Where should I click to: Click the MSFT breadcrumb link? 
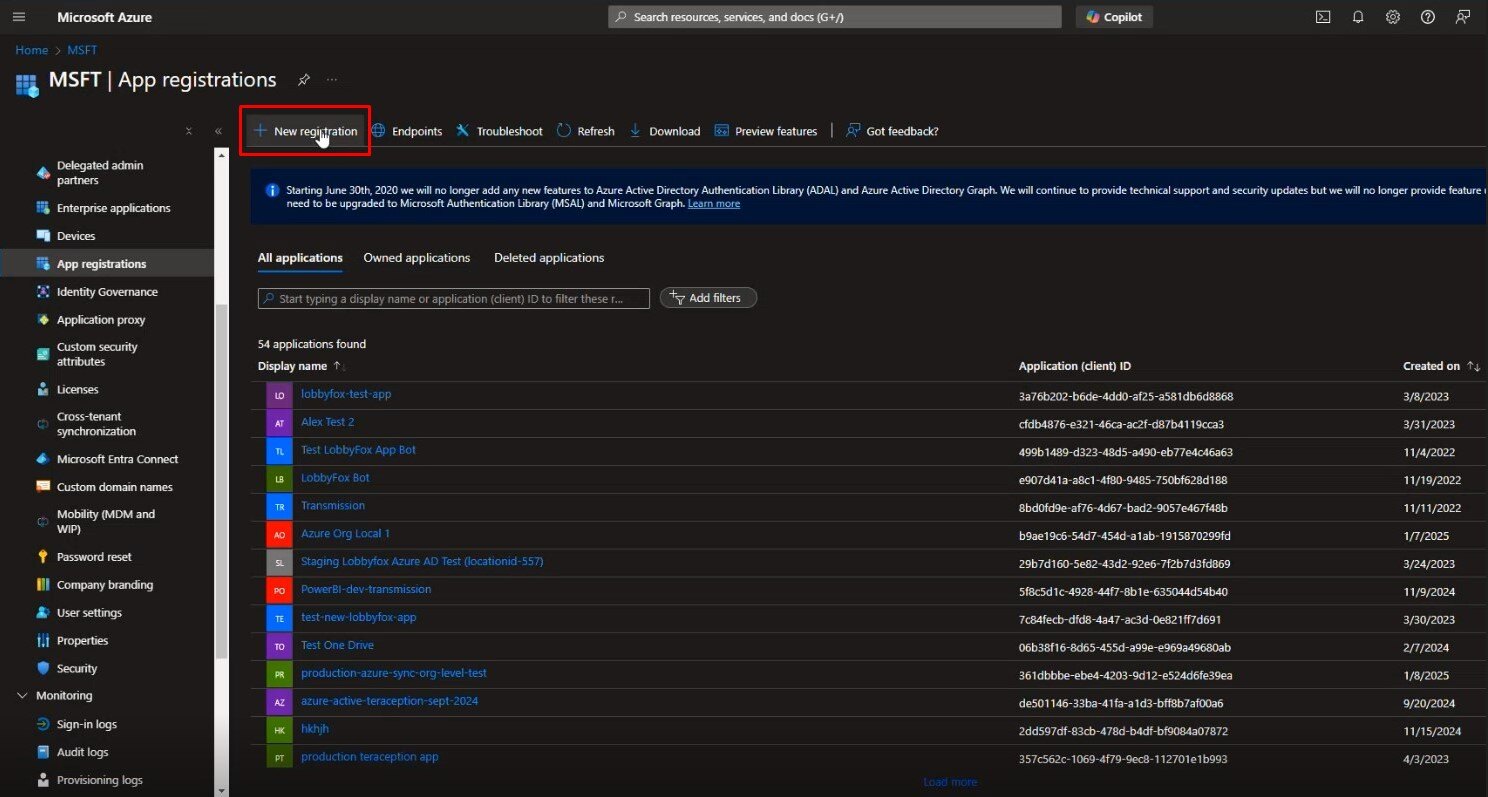pos(82,50)
